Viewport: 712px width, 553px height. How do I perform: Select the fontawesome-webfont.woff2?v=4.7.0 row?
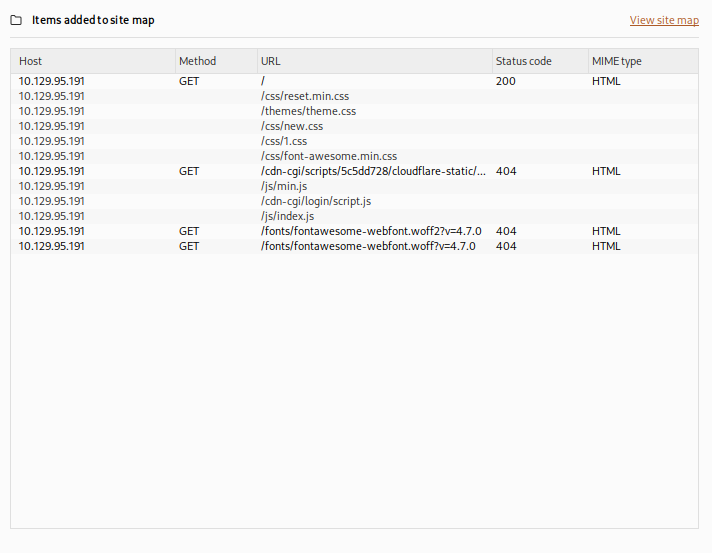[x=354, y=231]
